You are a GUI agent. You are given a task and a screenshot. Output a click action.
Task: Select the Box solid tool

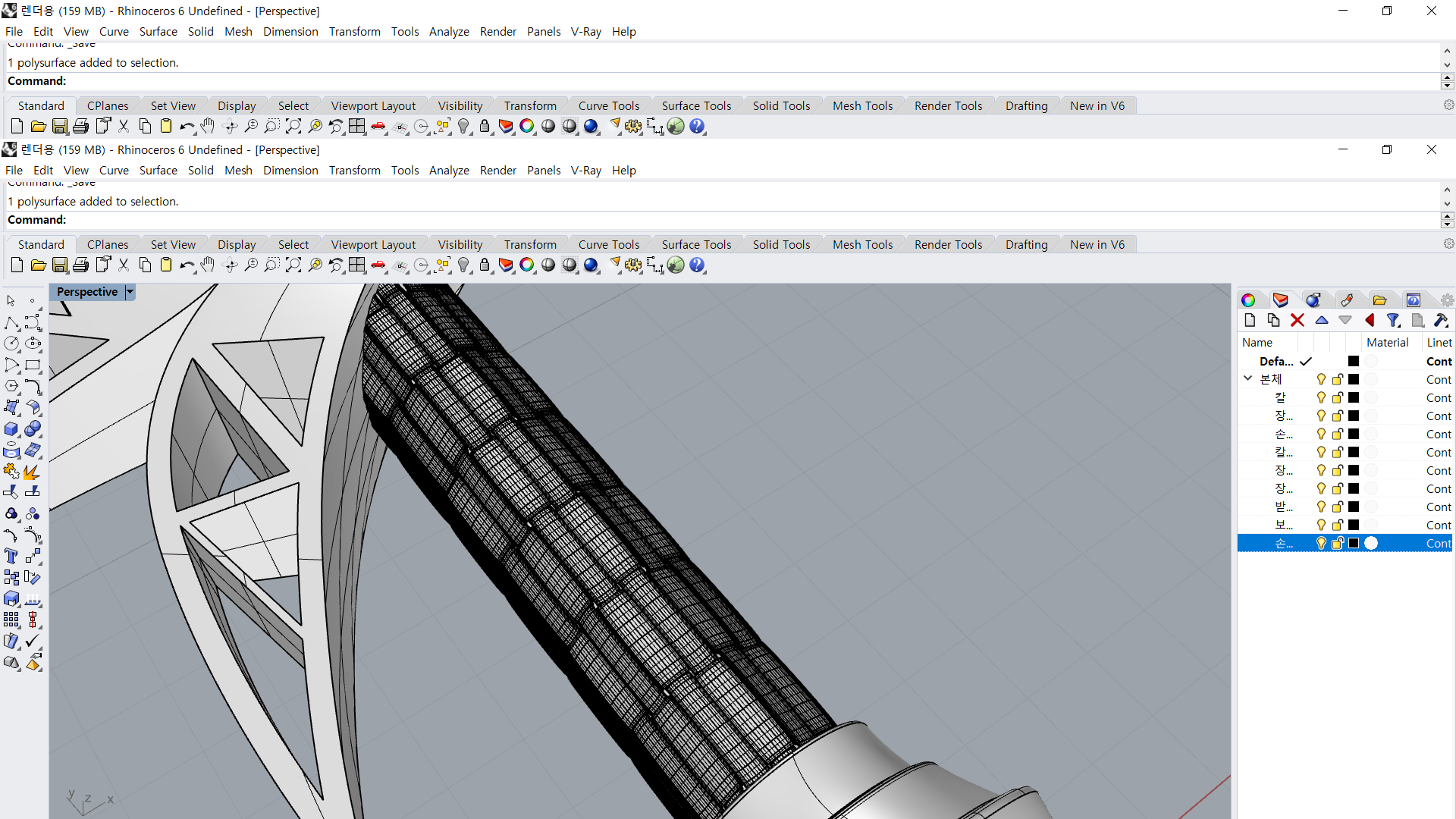pos(11,429)
